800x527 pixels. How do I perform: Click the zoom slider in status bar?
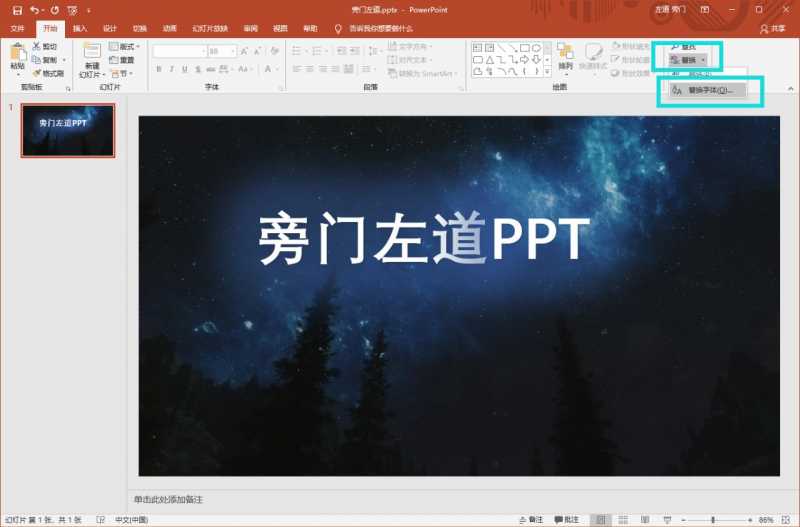click(713, 519)
